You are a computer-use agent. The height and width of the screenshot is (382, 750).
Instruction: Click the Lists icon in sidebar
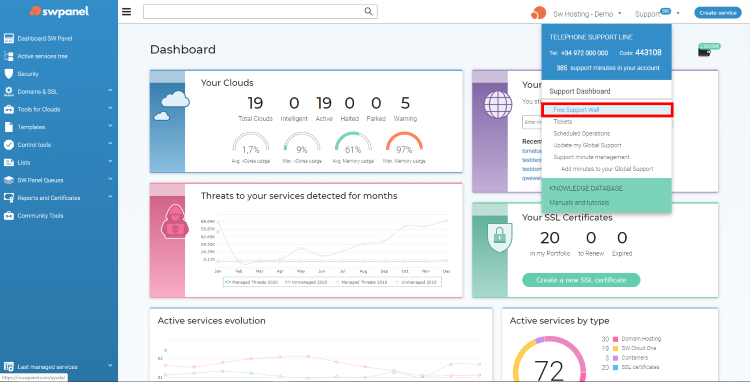coord(9,163)
